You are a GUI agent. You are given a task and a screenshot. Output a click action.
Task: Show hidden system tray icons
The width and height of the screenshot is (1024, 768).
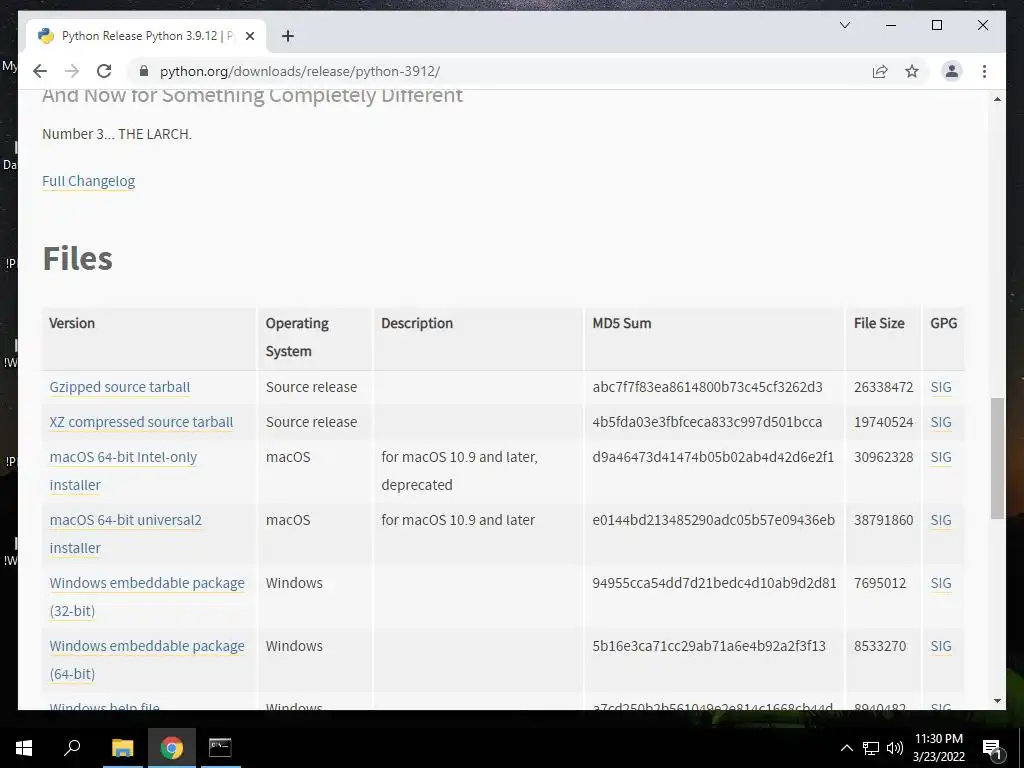(x=846, y=748)
